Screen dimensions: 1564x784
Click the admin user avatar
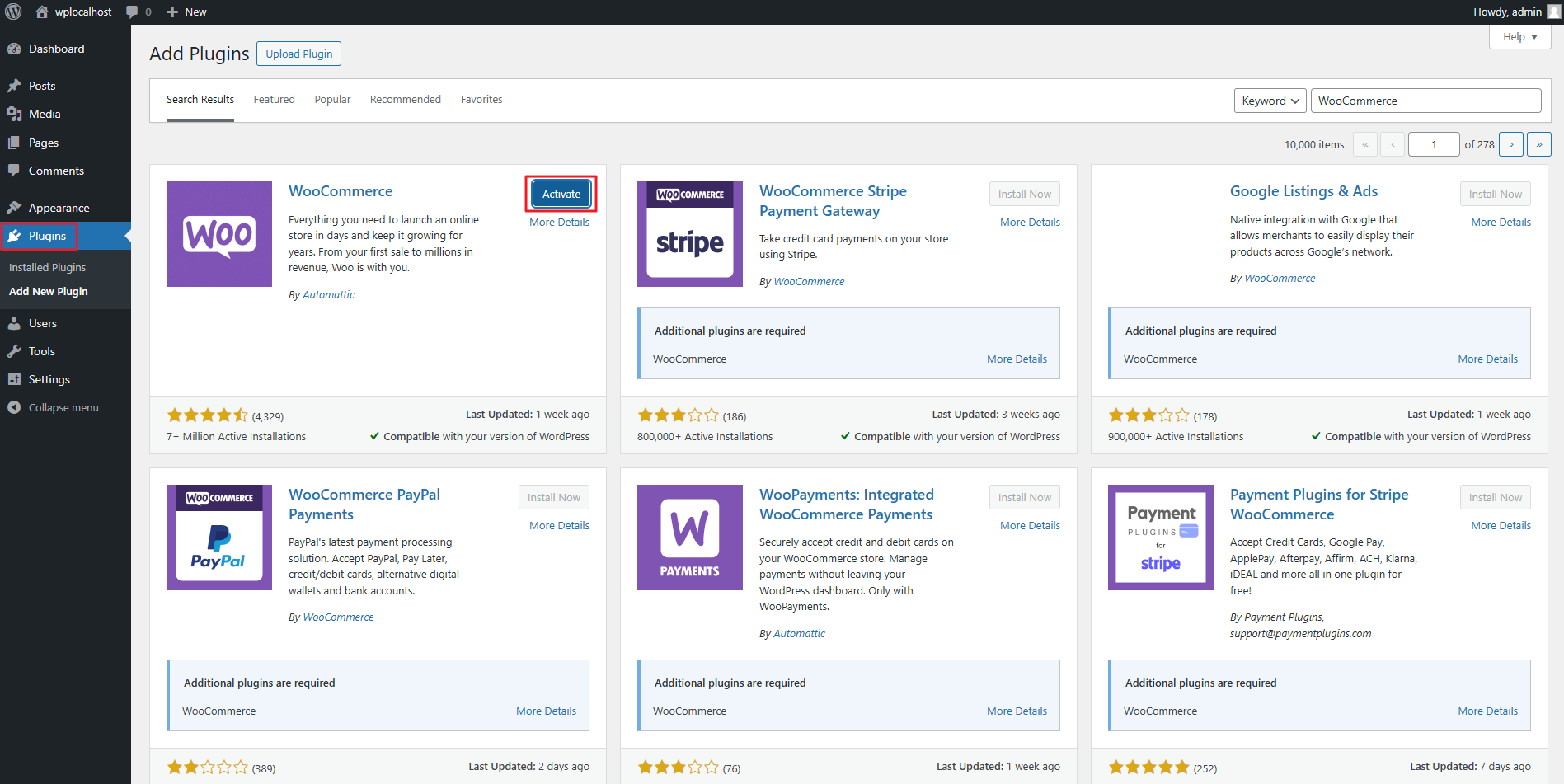(x=1553, y=12)
